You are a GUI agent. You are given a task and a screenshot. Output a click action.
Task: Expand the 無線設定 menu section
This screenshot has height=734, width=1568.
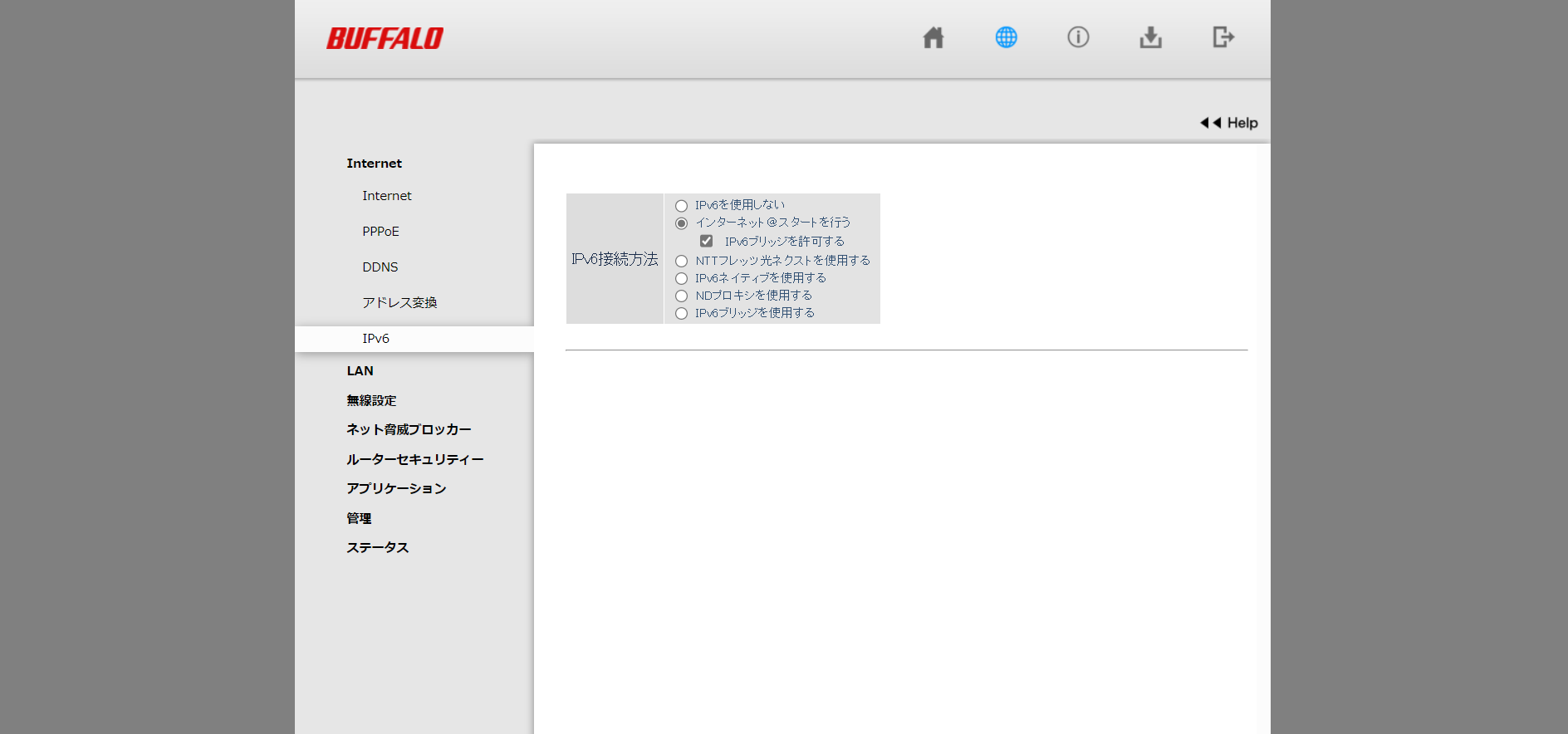[371, 400]
